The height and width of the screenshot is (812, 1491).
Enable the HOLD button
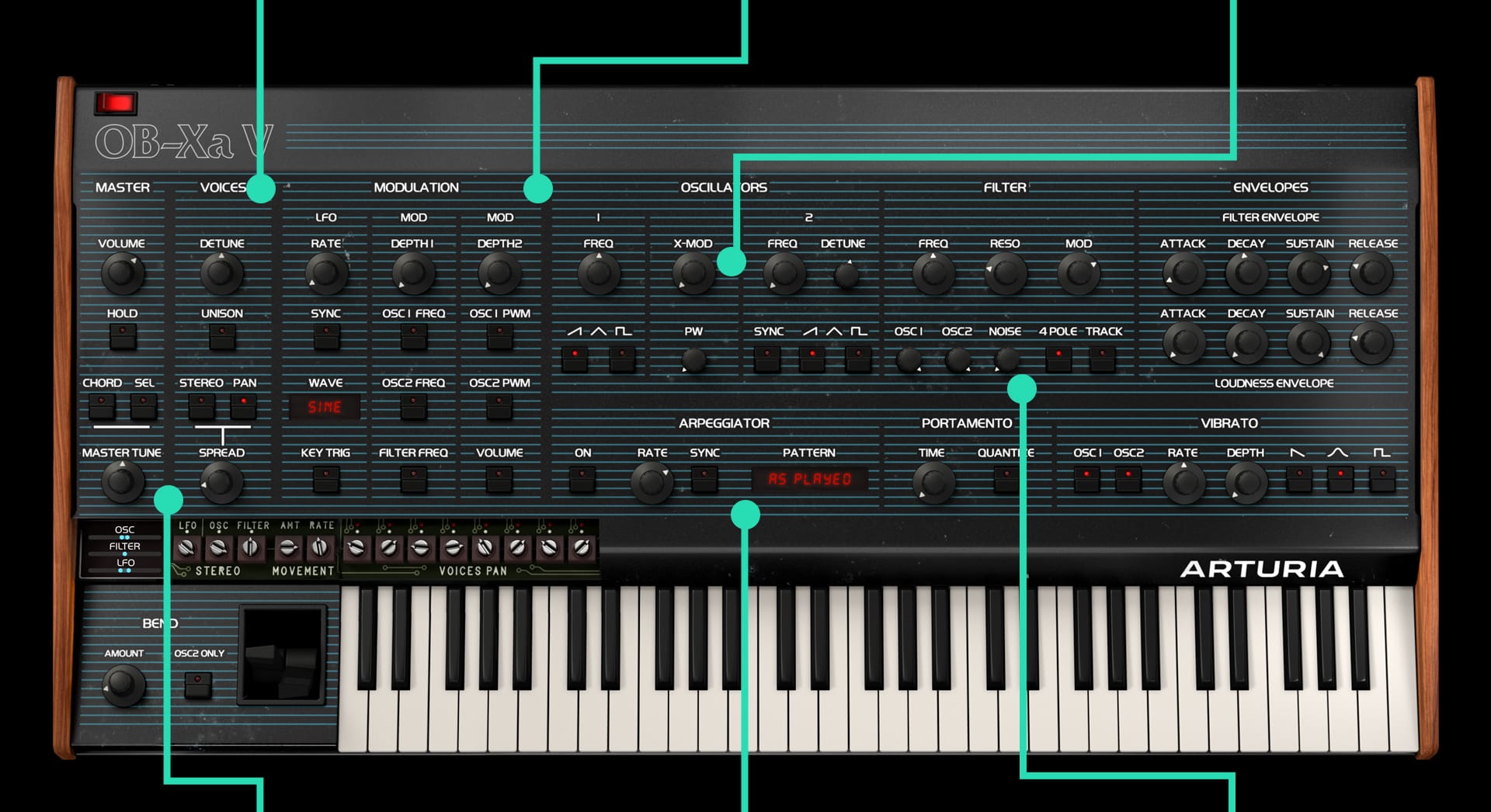click(x=123, y=336)
